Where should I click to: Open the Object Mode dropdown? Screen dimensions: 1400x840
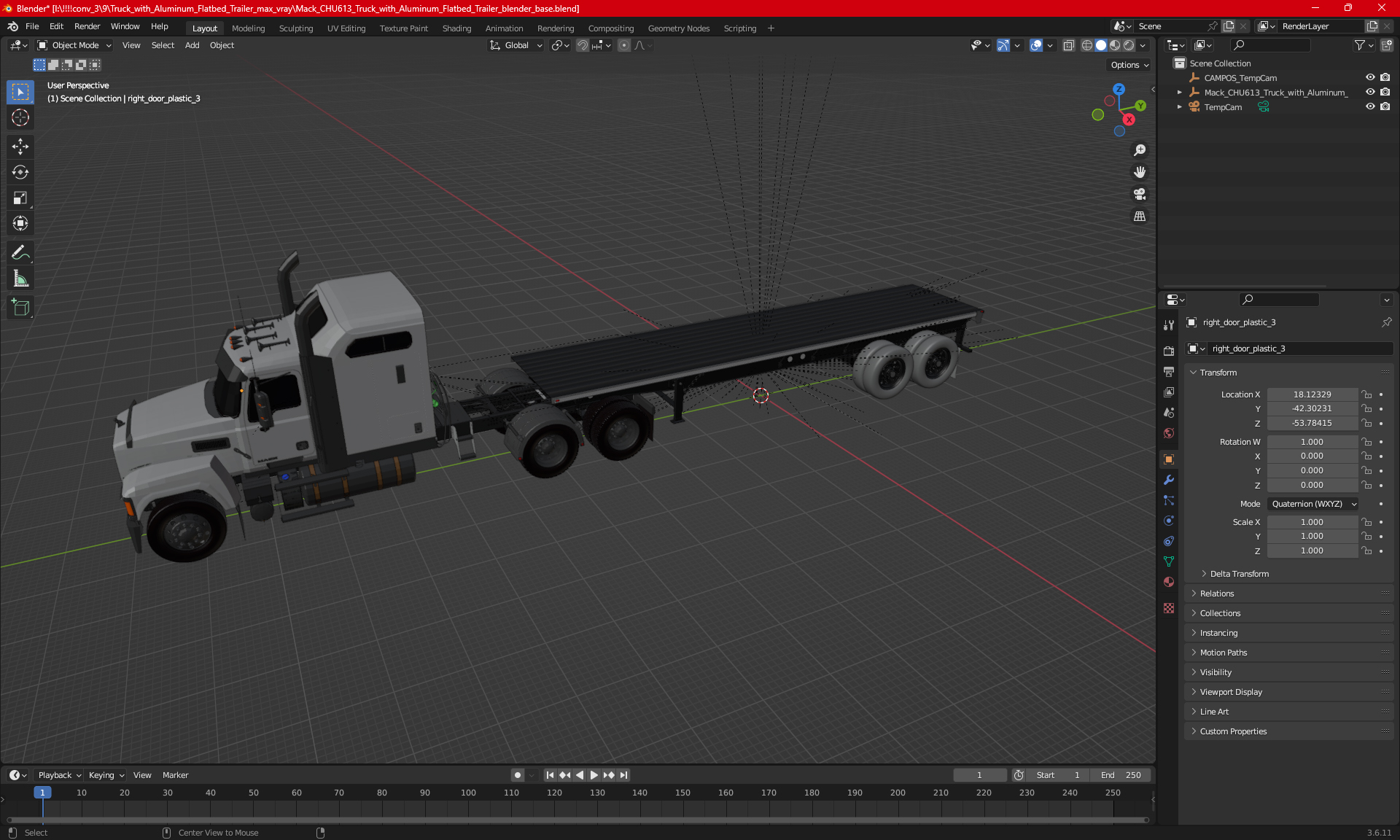pos(74,45)
